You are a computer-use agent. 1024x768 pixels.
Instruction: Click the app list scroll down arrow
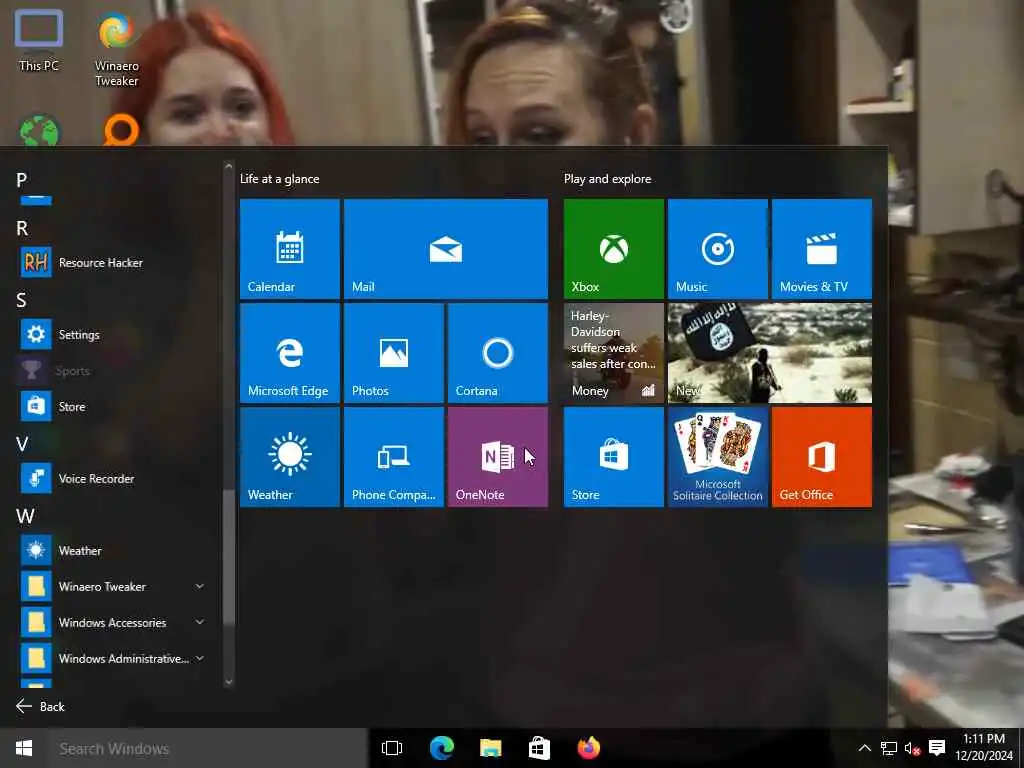point(229,682)
